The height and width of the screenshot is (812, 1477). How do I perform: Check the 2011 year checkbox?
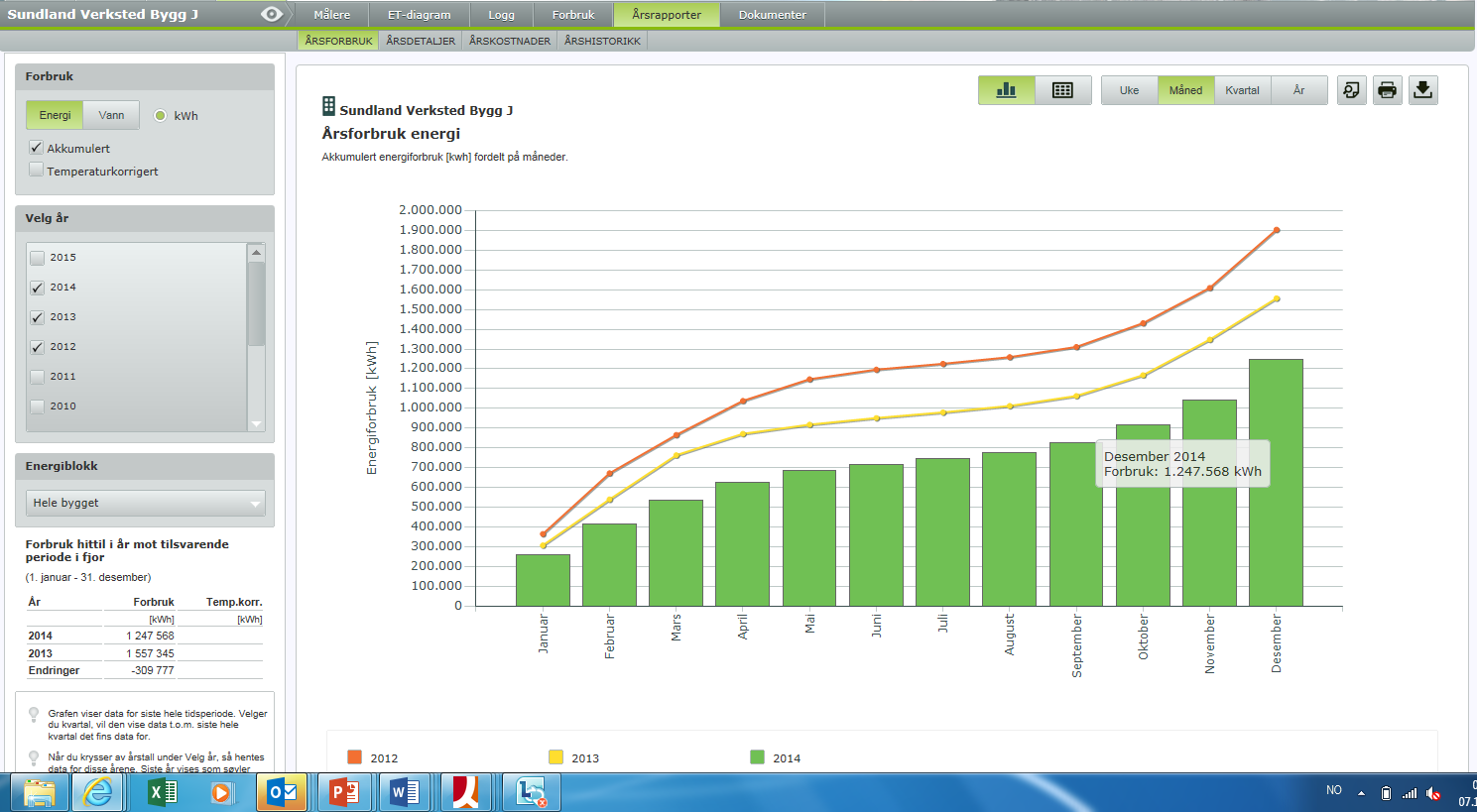[x=38, y=377]
